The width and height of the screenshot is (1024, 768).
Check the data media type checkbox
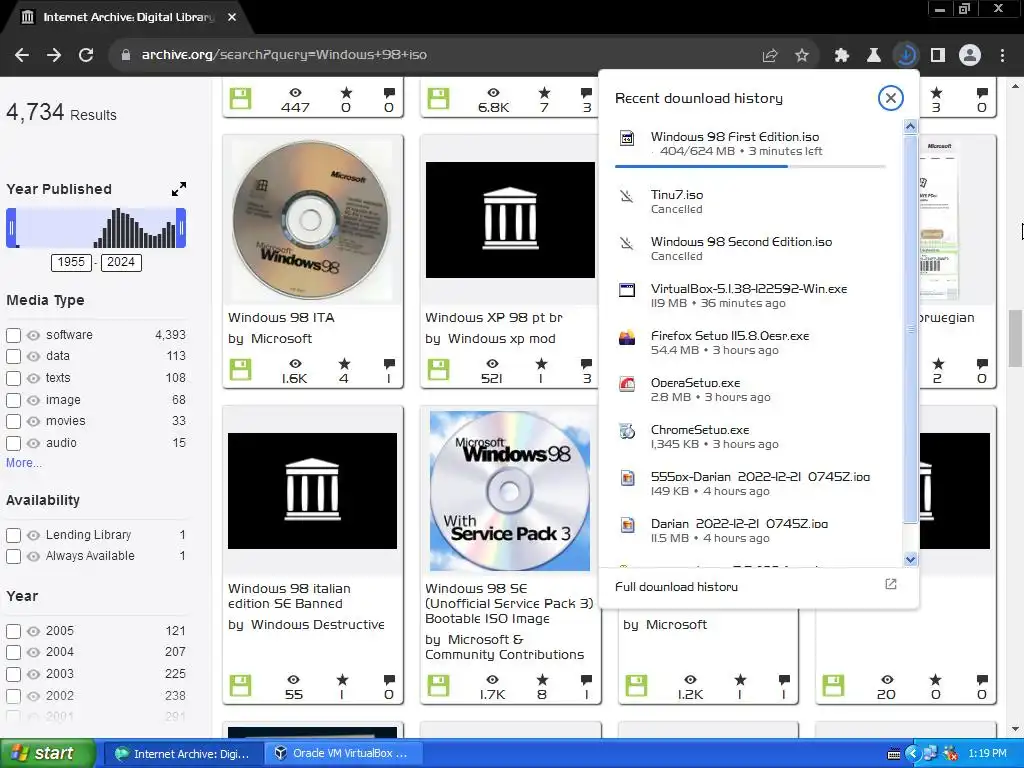point(14,357)
